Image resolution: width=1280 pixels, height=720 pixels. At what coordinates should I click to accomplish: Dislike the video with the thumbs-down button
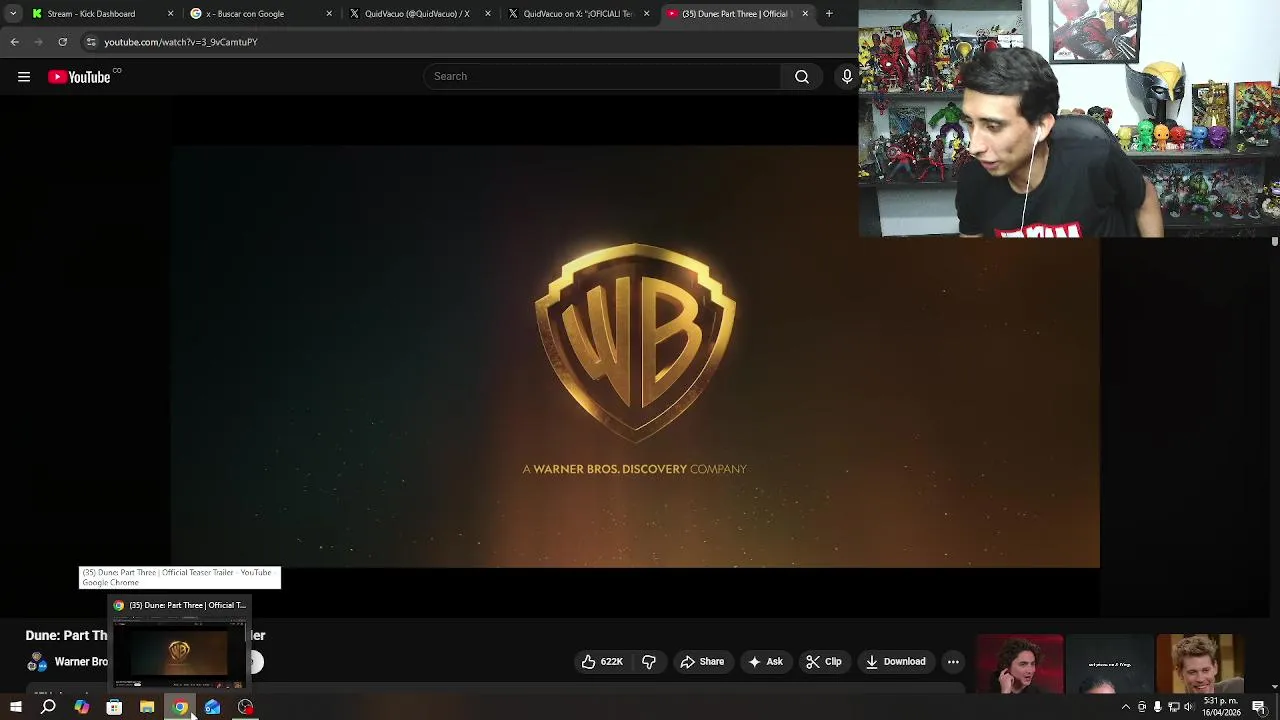649,662
